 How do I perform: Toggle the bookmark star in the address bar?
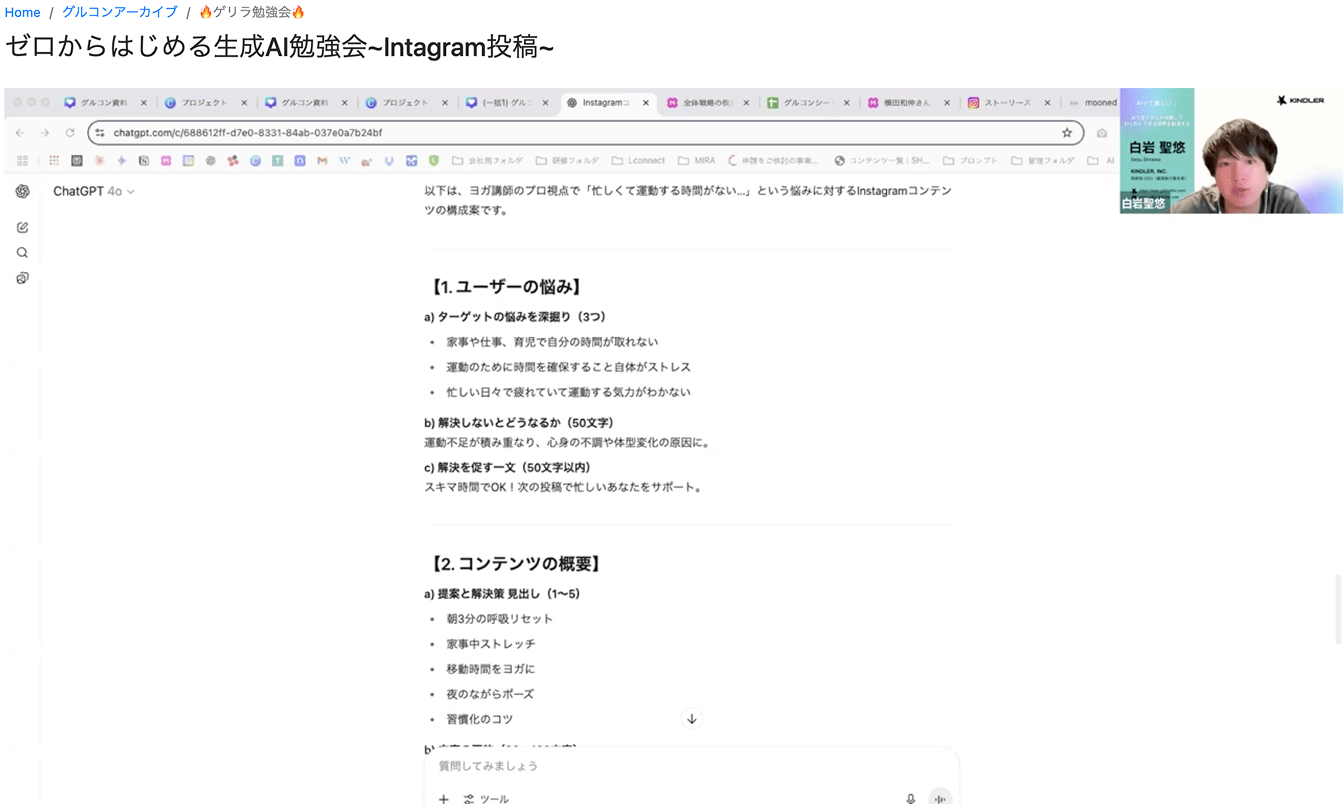click(1067, 132)
